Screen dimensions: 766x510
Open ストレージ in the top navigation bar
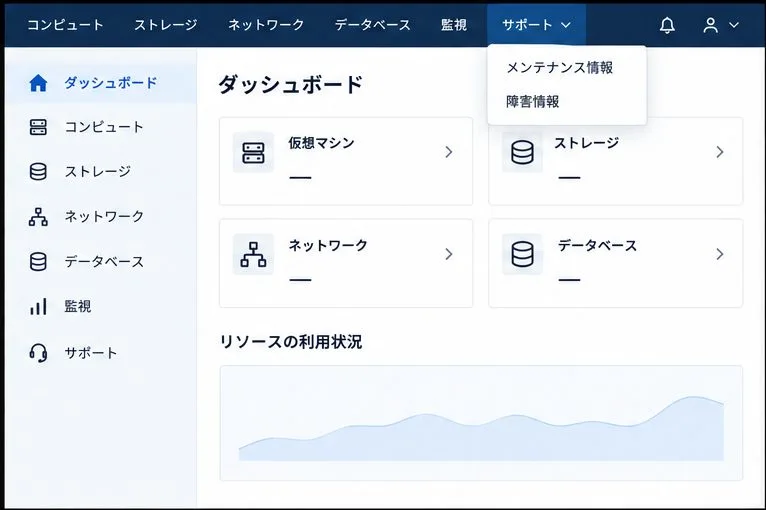click(166, 25)
